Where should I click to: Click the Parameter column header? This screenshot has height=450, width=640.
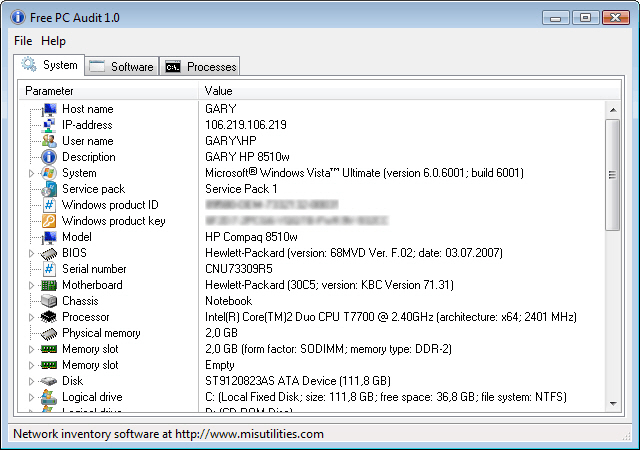coord(109,91)
